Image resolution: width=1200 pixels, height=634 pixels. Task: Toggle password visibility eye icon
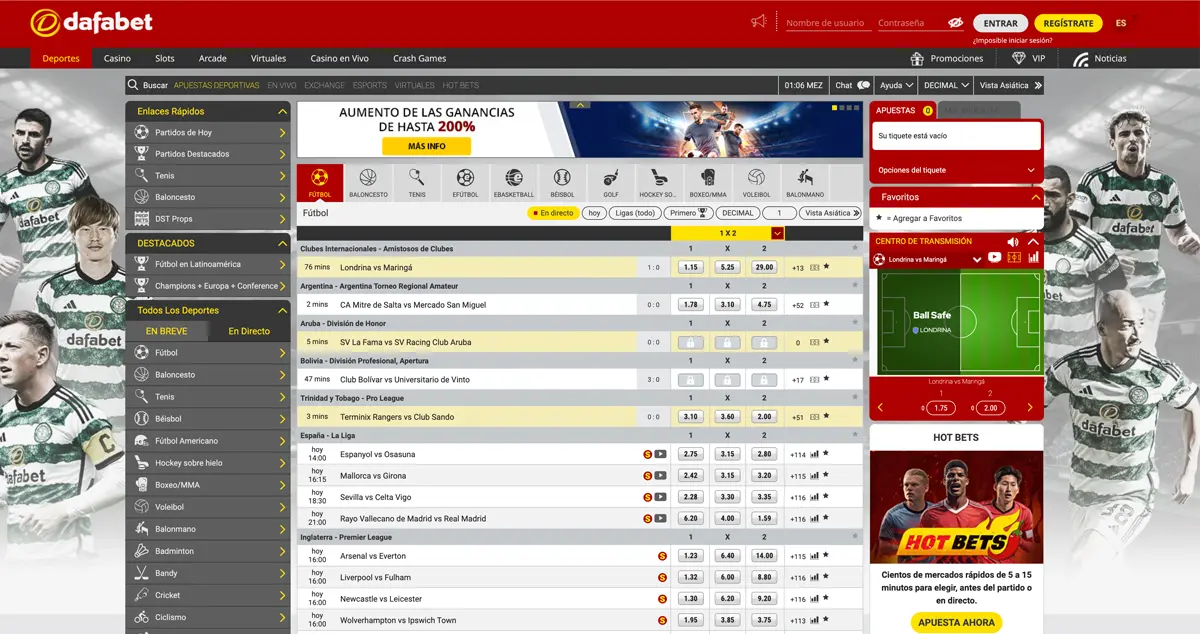(x=956, y=23)
